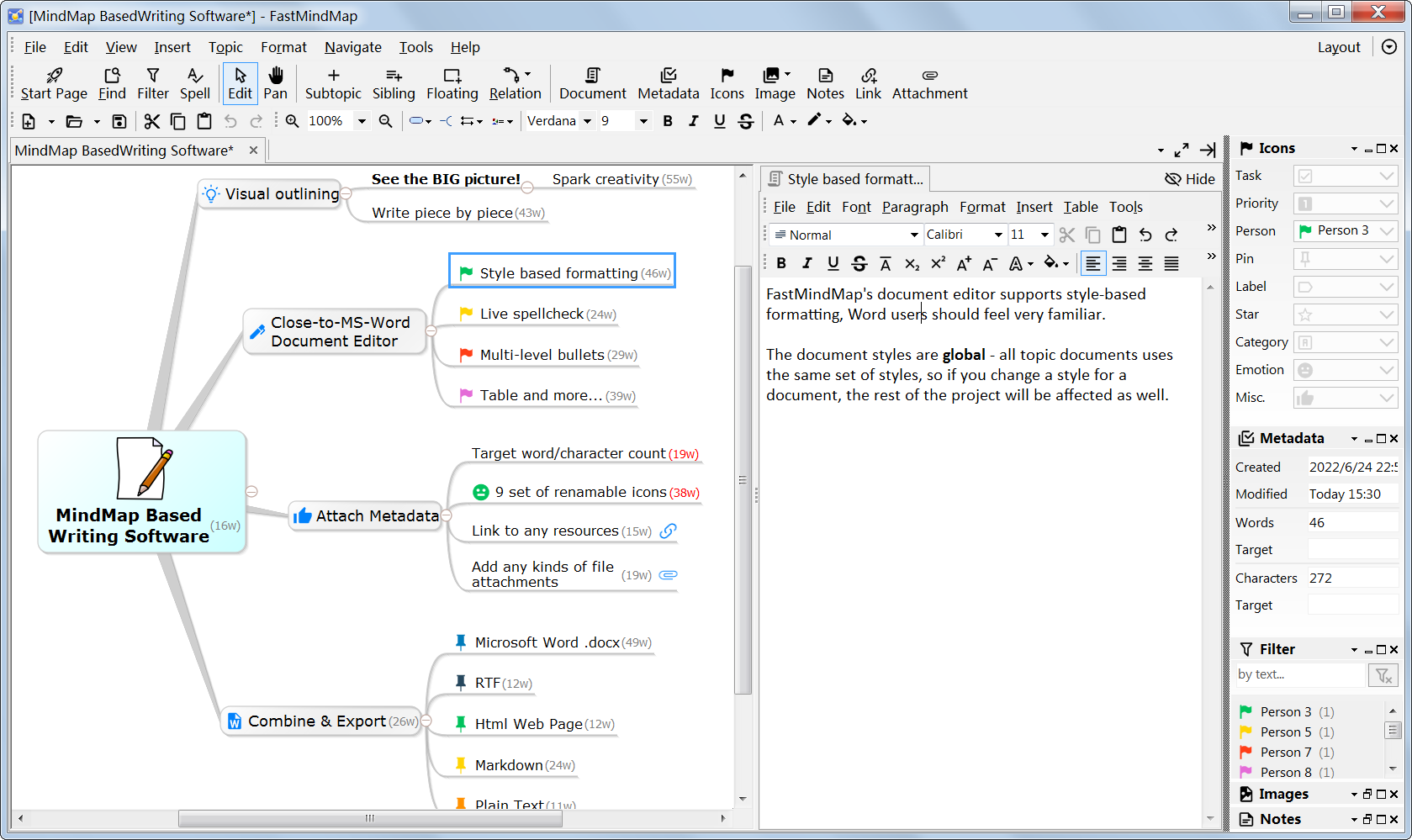Viewport: 1412px width, 840px height.
Task: Open the Document editor tool
Action: 593,84
